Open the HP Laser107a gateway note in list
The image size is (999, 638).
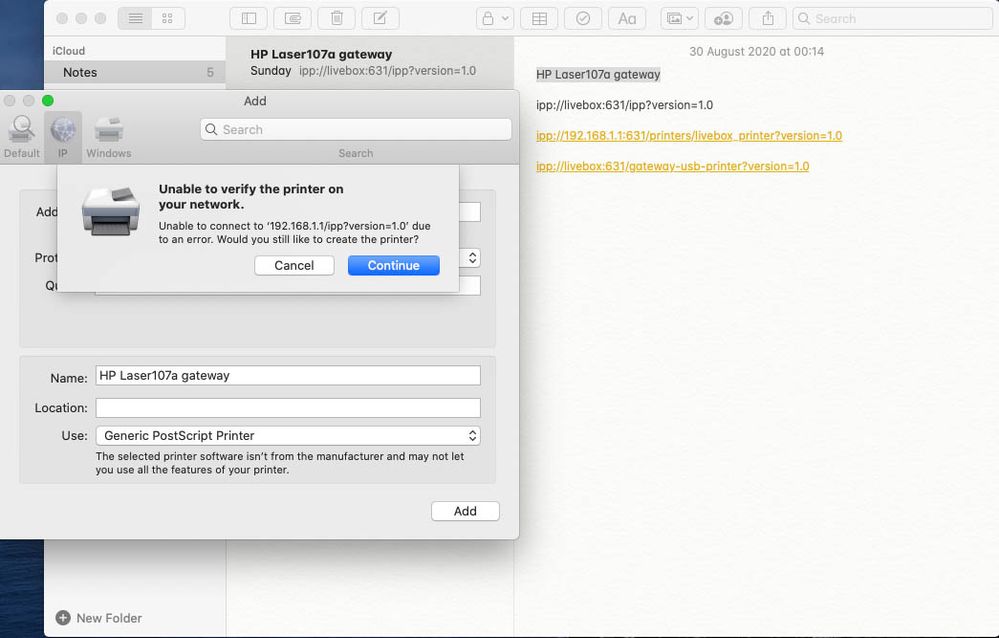coord(370,62)
